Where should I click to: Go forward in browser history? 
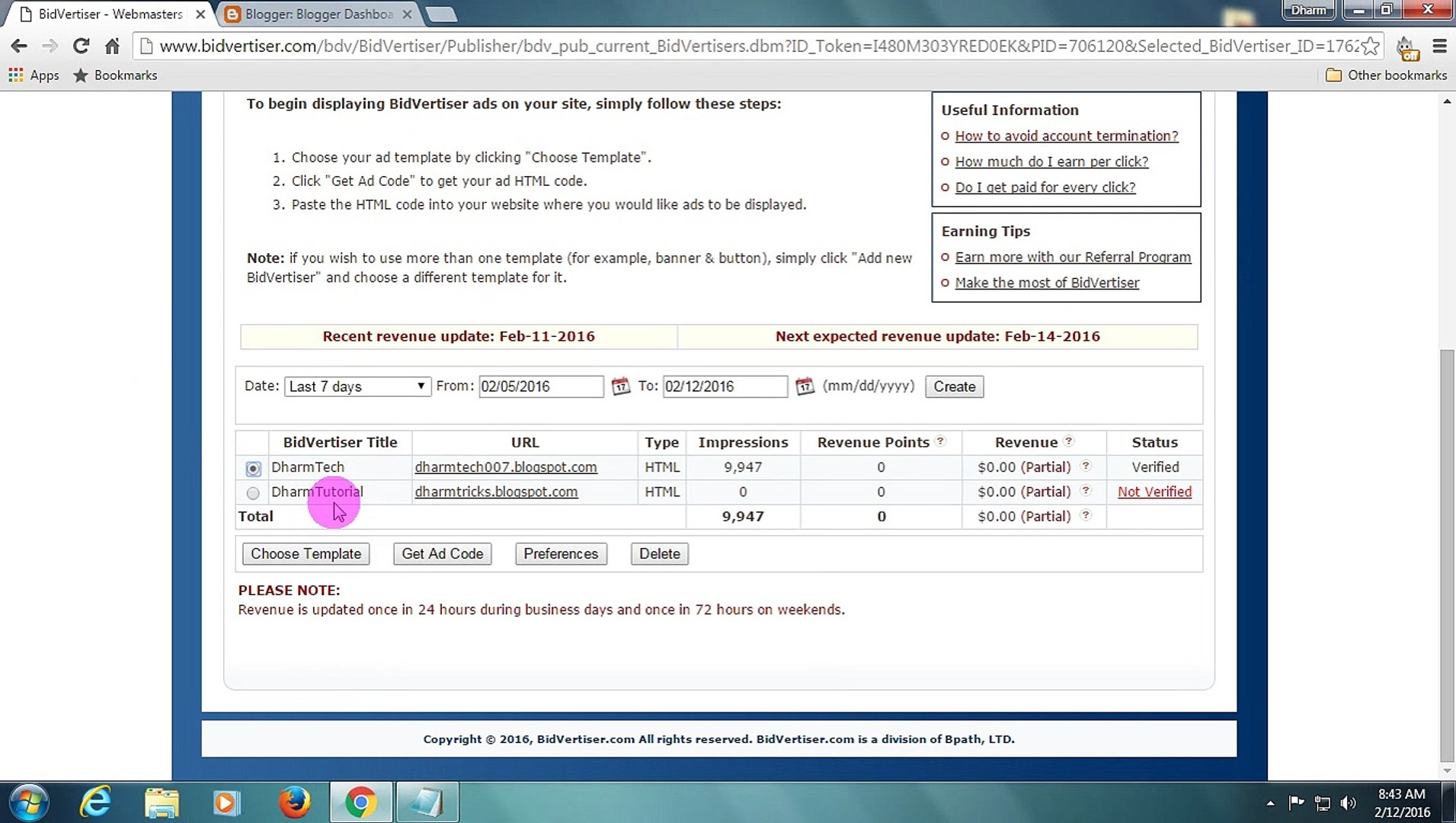tap(50, 46)
